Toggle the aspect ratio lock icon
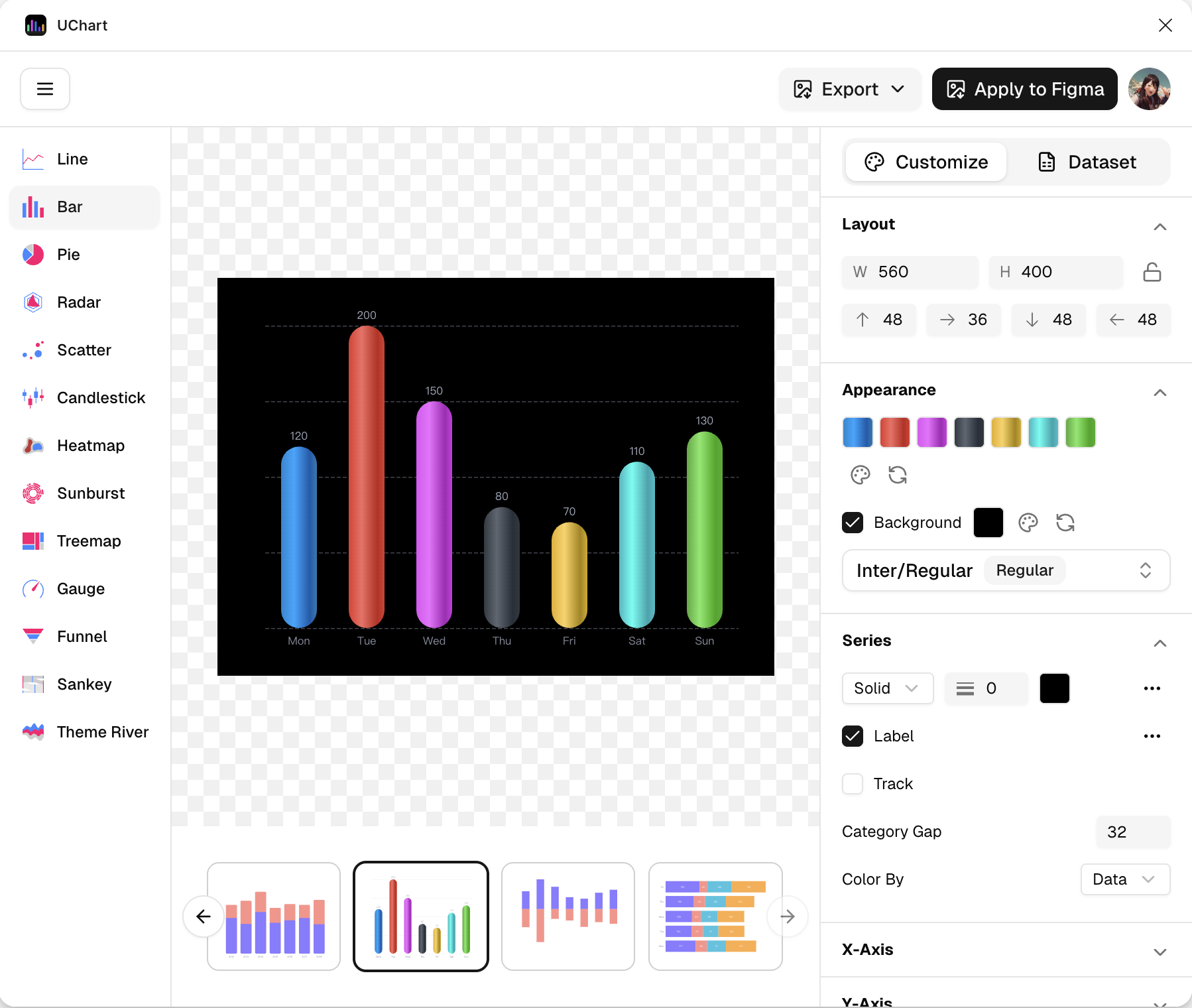 tap(1152, 272)
